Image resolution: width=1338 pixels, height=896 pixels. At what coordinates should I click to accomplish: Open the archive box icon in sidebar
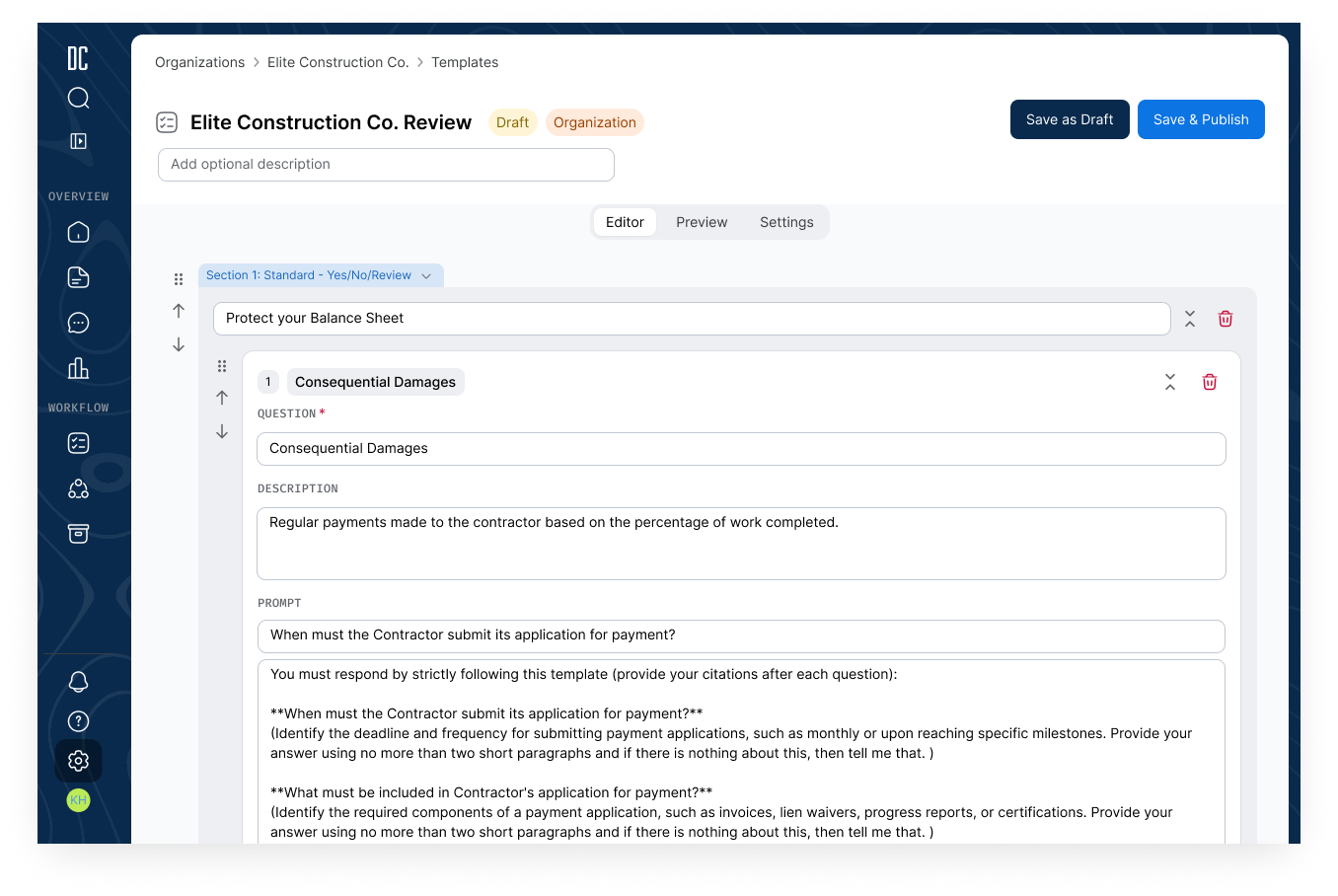click(78, 534)
